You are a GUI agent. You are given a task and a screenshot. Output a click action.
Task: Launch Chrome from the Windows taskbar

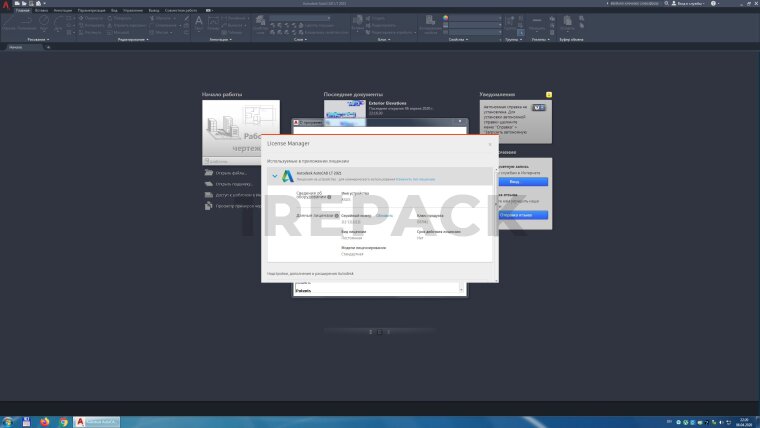[63, 421]
